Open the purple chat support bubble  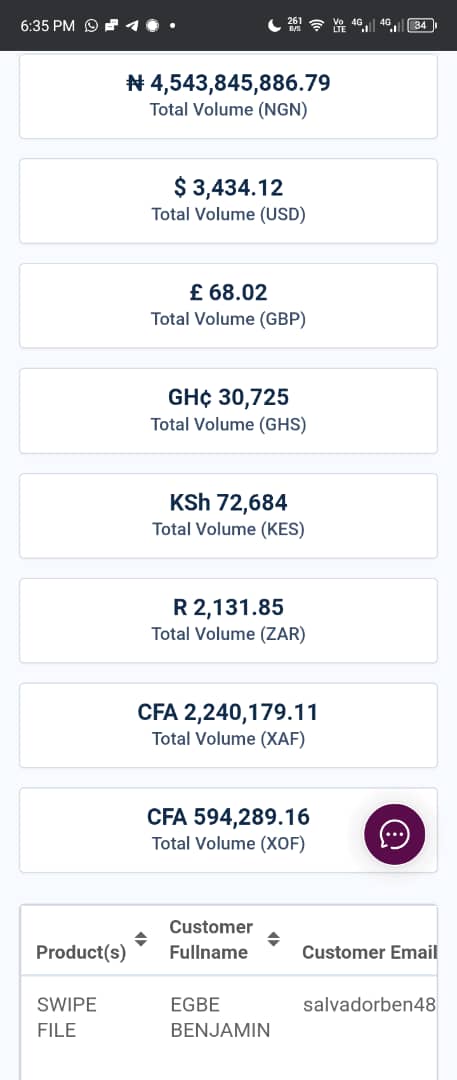(394, 834)
